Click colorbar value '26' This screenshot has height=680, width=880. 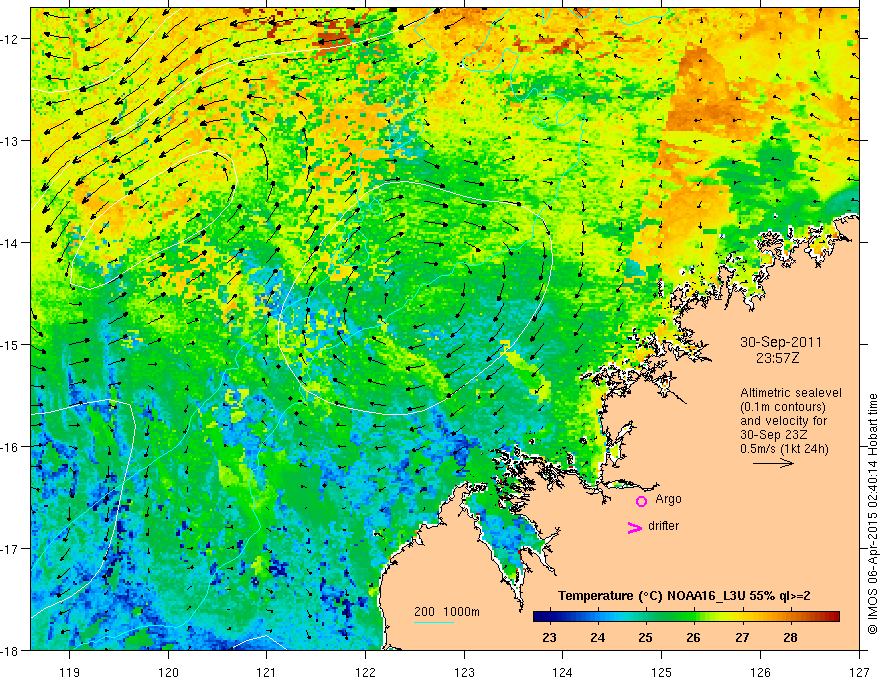pos(694,637)
